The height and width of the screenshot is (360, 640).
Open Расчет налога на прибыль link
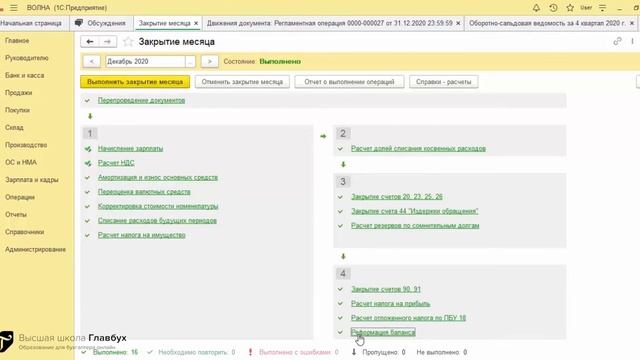tap(390, 304)
